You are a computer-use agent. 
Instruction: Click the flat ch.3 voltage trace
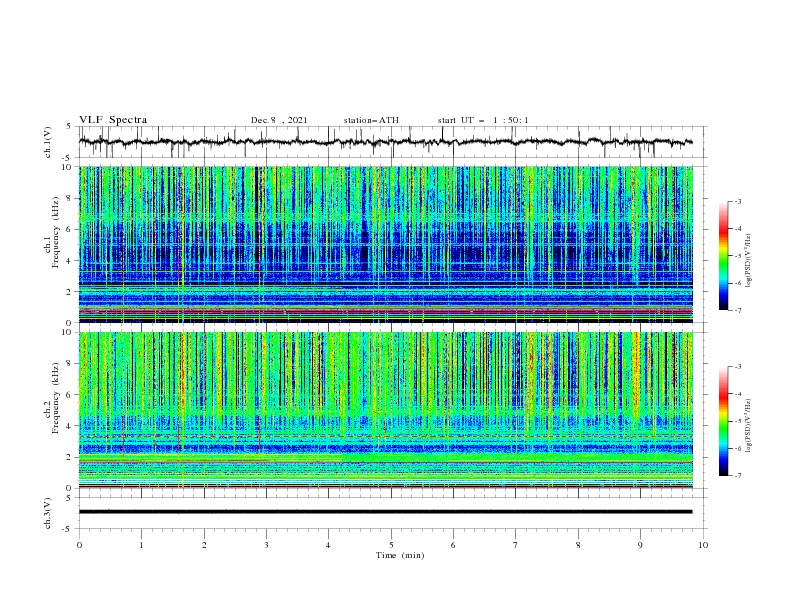[x=385, y=512]
